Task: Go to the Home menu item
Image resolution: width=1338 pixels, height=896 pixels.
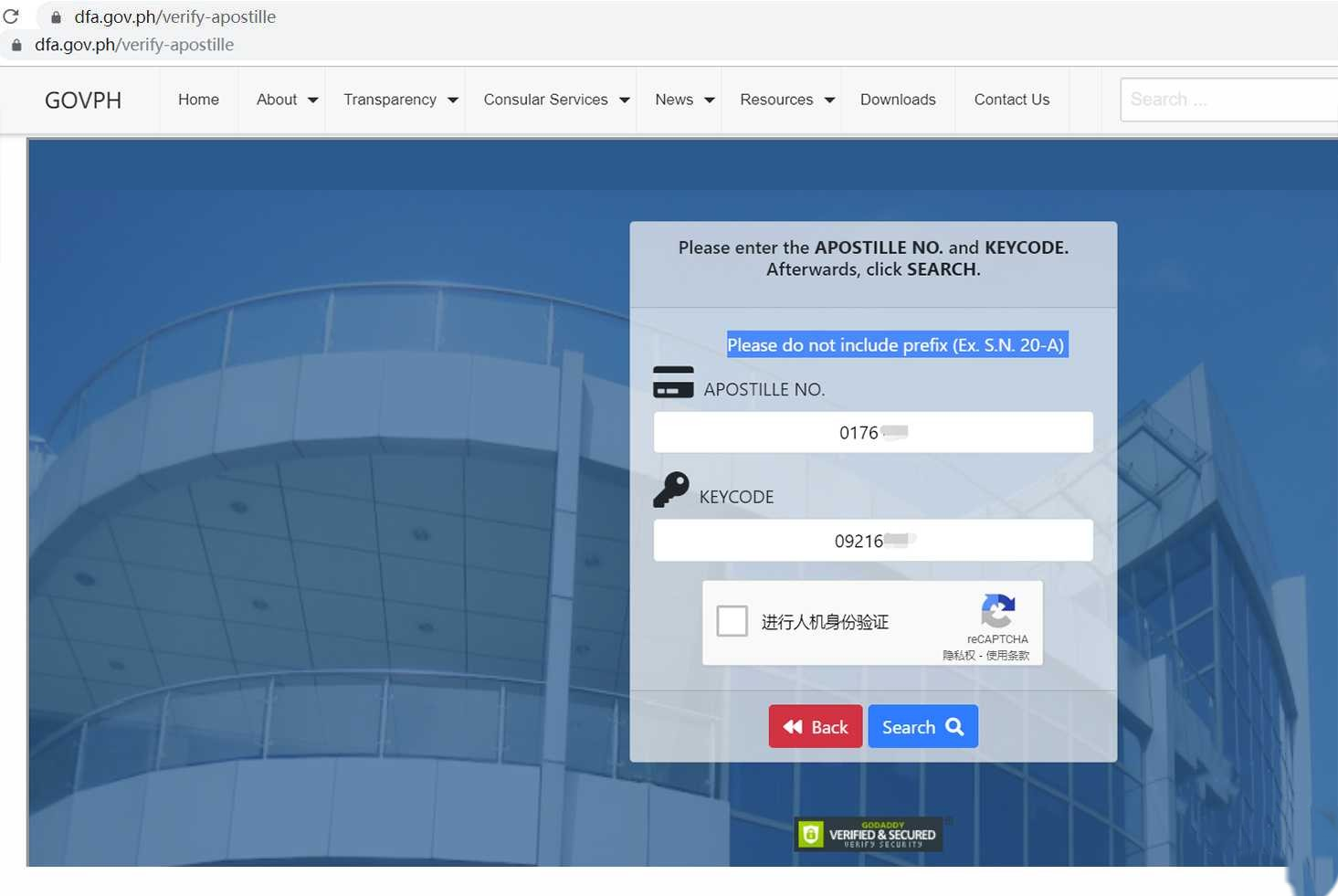Action: pos(198,100)
